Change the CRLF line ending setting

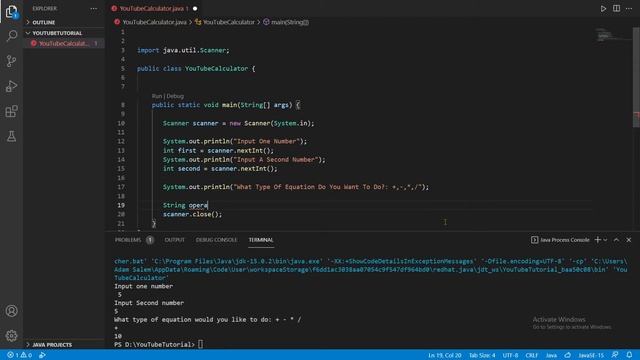pyautogui.click(x=531, y=355)
